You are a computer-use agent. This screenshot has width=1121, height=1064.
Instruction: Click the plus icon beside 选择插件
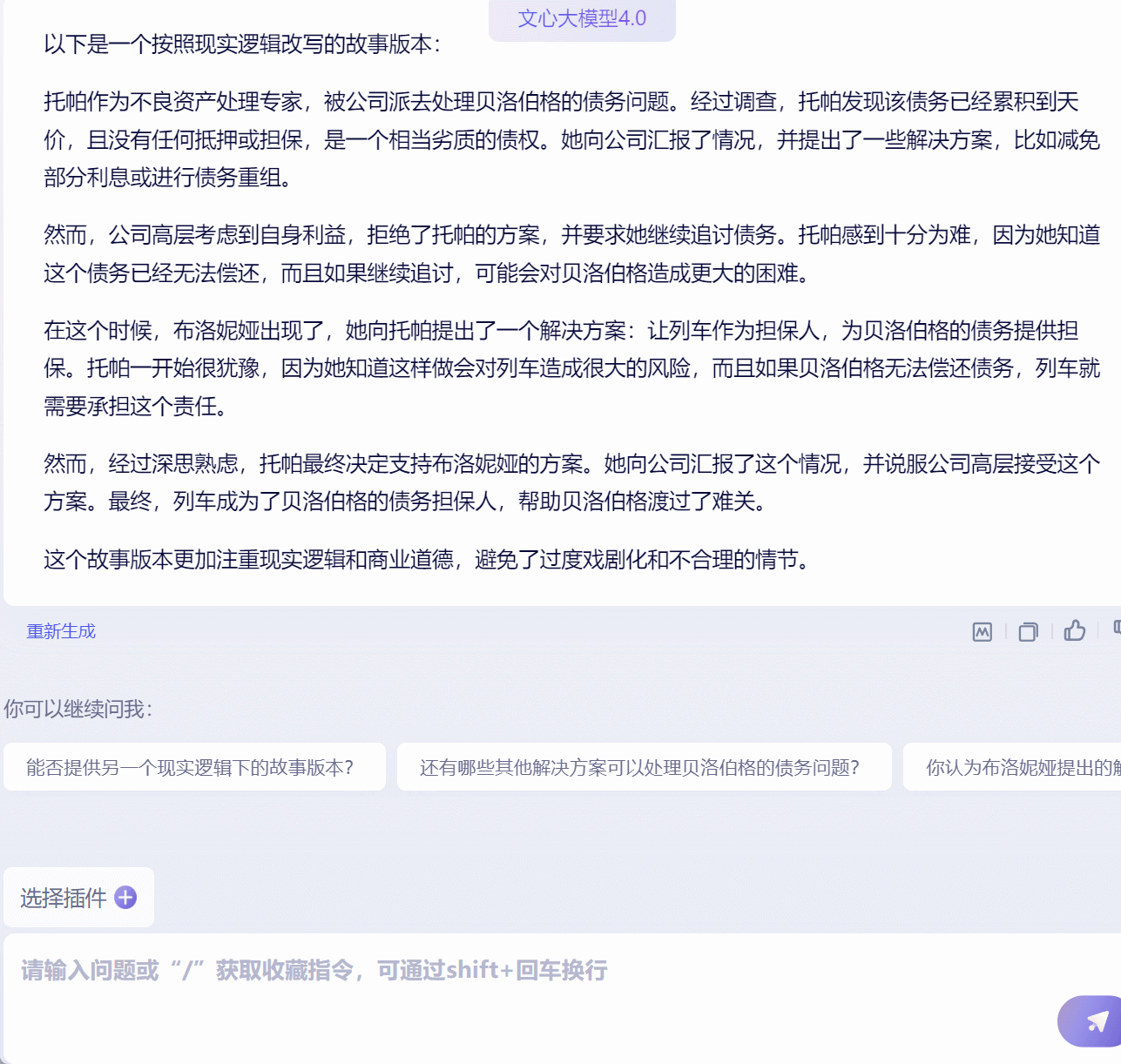(x=125, y=898)
